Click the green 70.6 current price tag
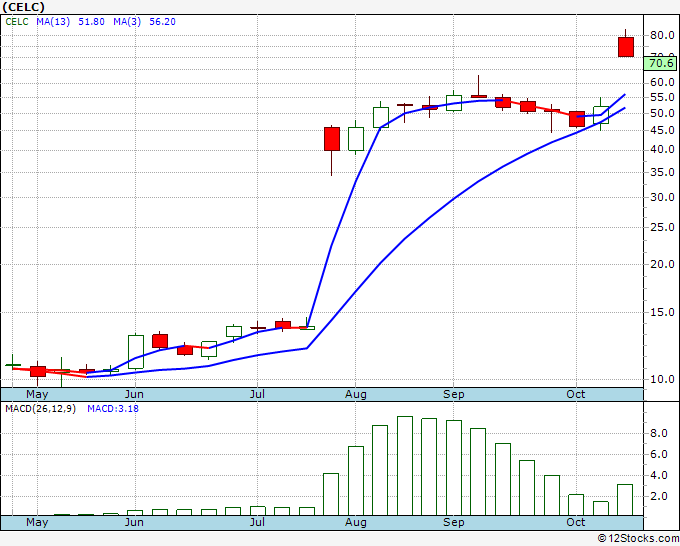 (662, 63)
